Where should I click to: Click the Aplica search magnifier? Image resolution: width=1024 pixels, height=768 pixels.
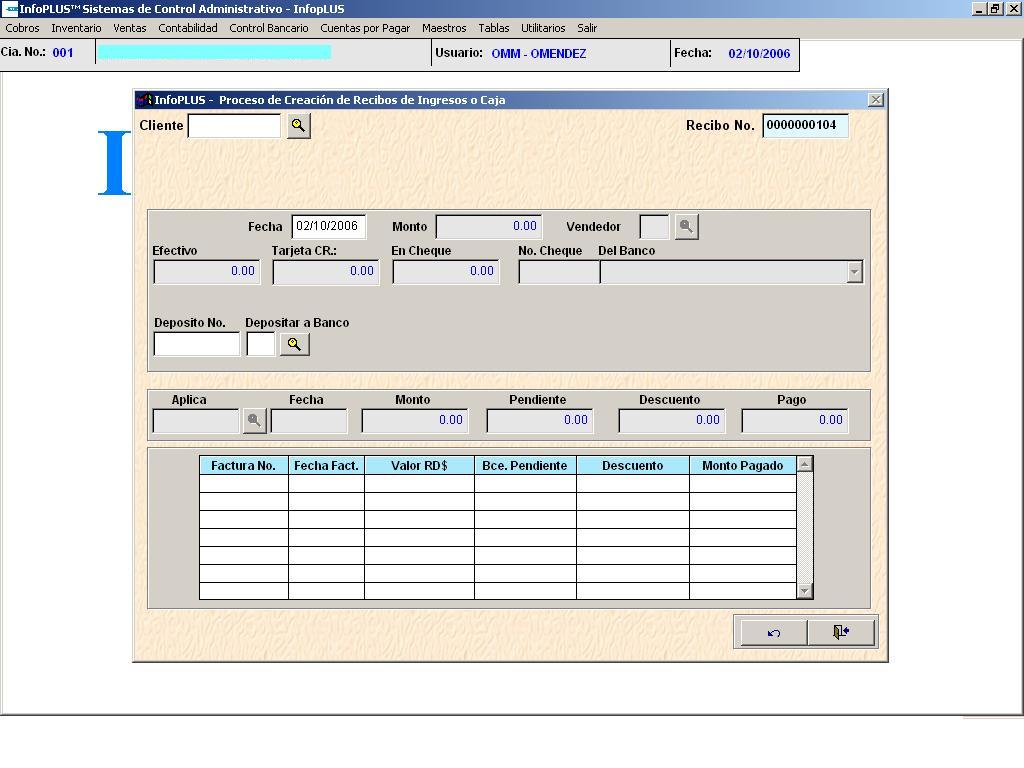coord(255,421)
